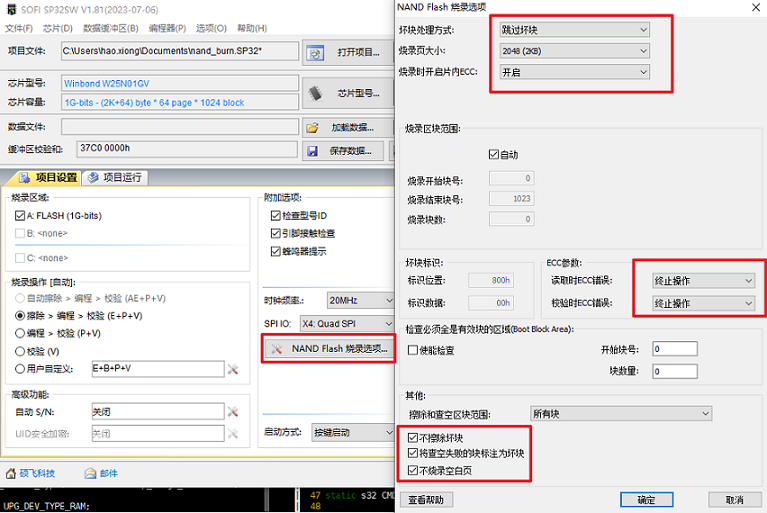Click the 取消 button in the dialog
This screenshot has width=767, height=513.
point(735,500)
